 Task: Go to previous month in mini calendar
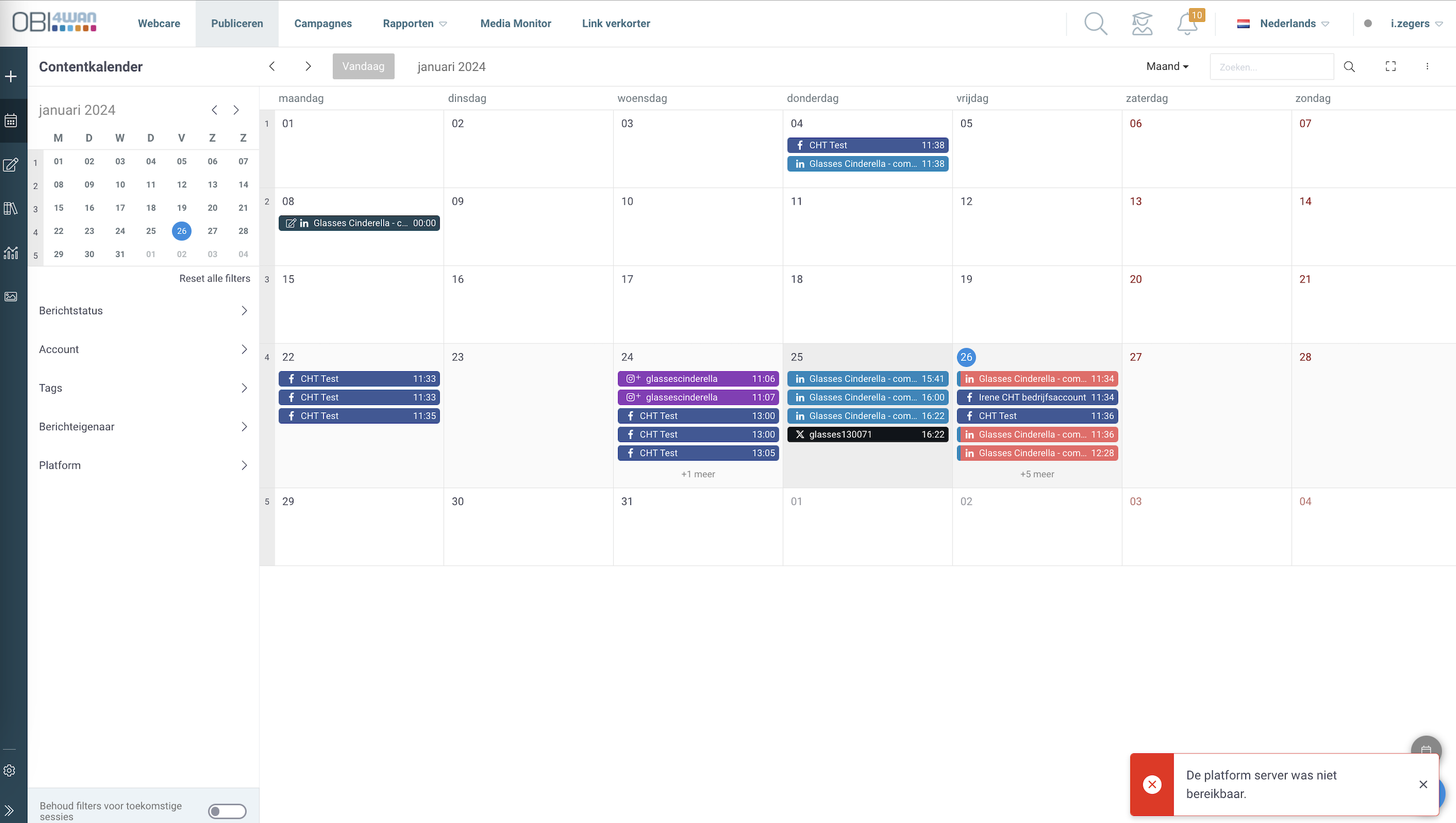coord(215,110)
